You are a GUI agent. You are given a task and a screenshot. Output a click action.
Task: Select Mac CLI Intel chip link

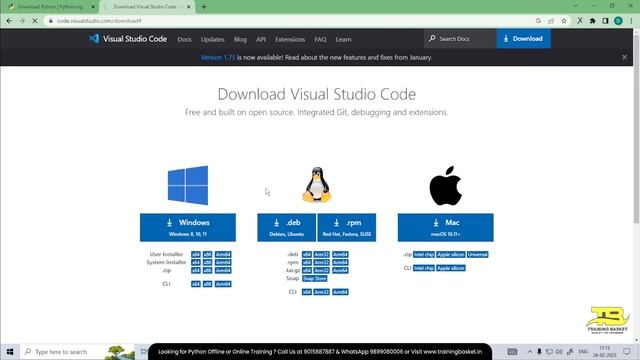(424, 268)
